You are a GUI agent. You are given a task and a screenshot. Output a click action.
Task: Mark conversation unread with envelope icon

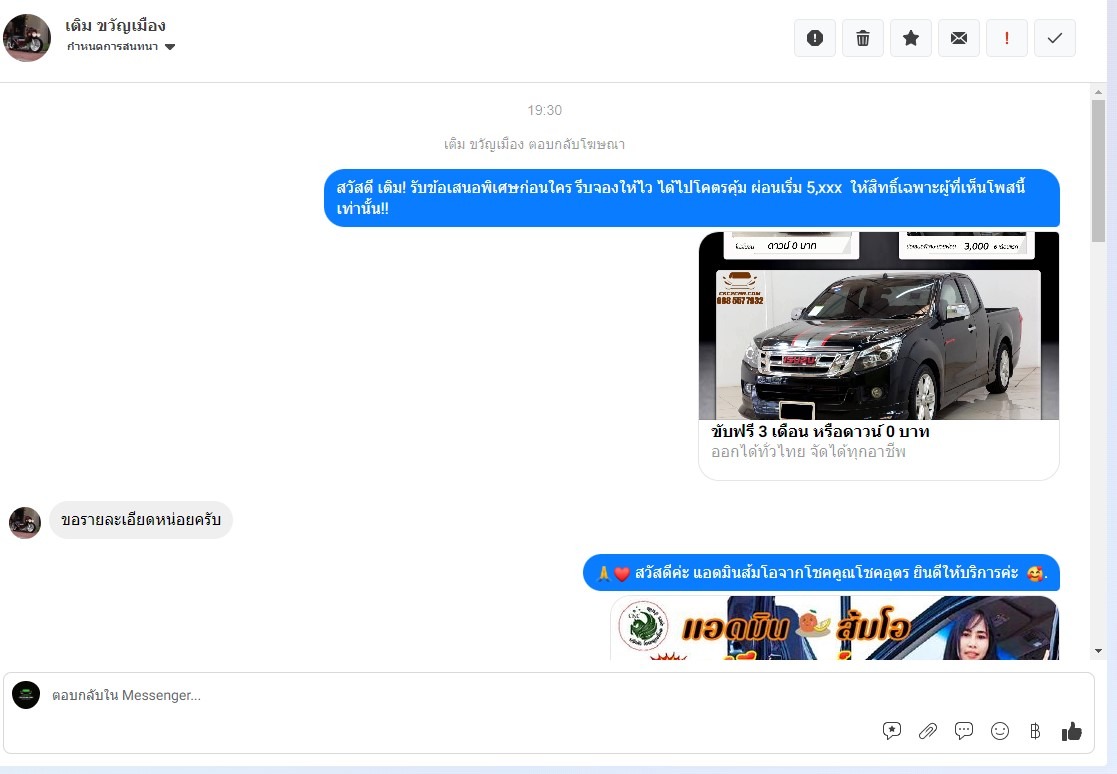click(959, 38)
